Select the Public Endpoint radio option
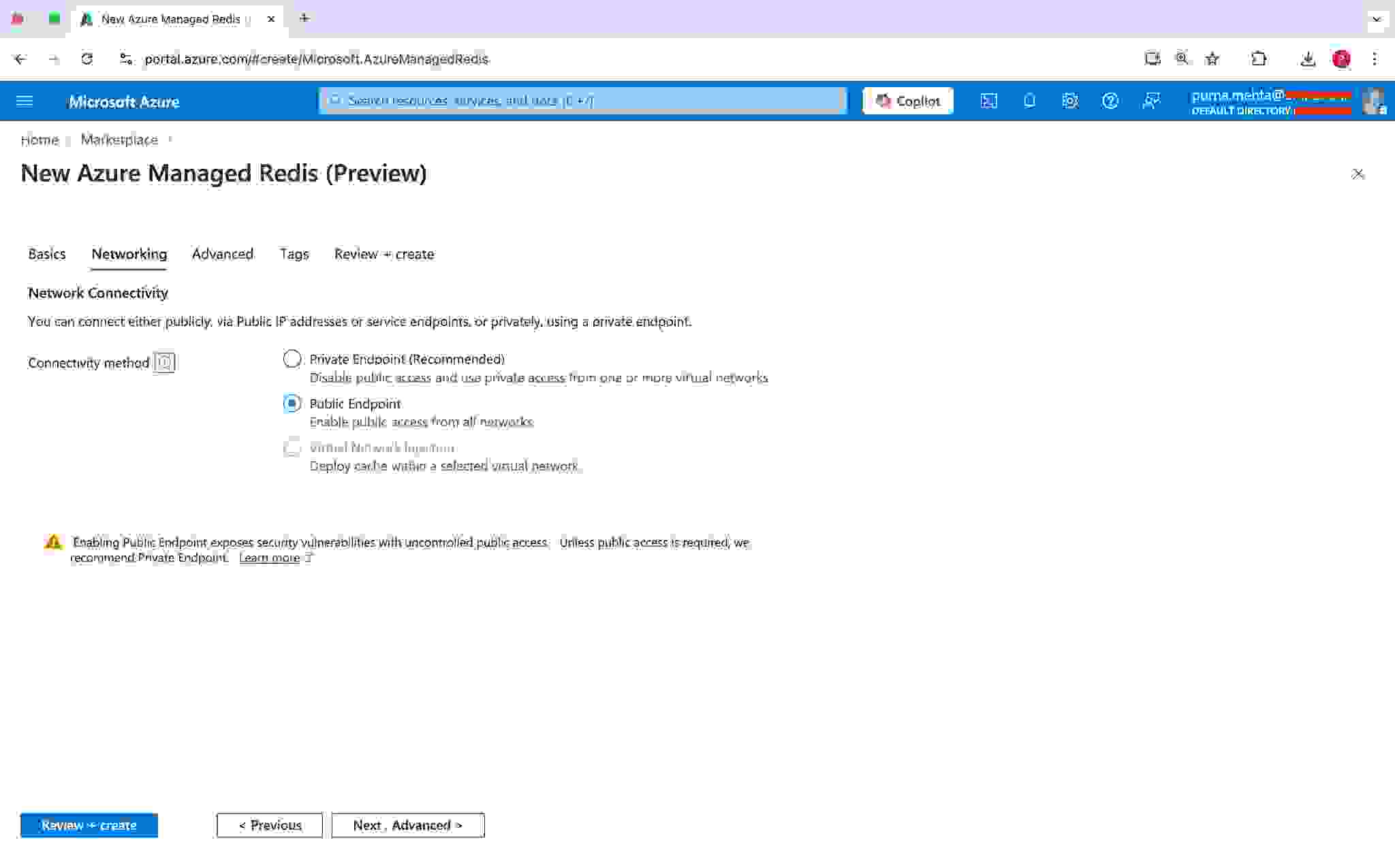The width and height of the screenshot is (1395, 868). [x=292, y=404]
